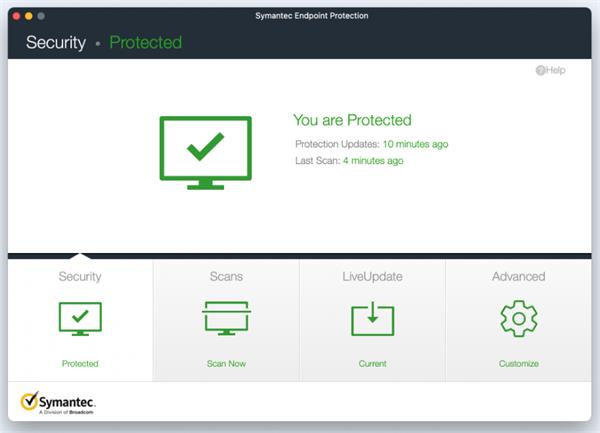
Task: Minimize window with the yellow button
Action: point(29,16)
